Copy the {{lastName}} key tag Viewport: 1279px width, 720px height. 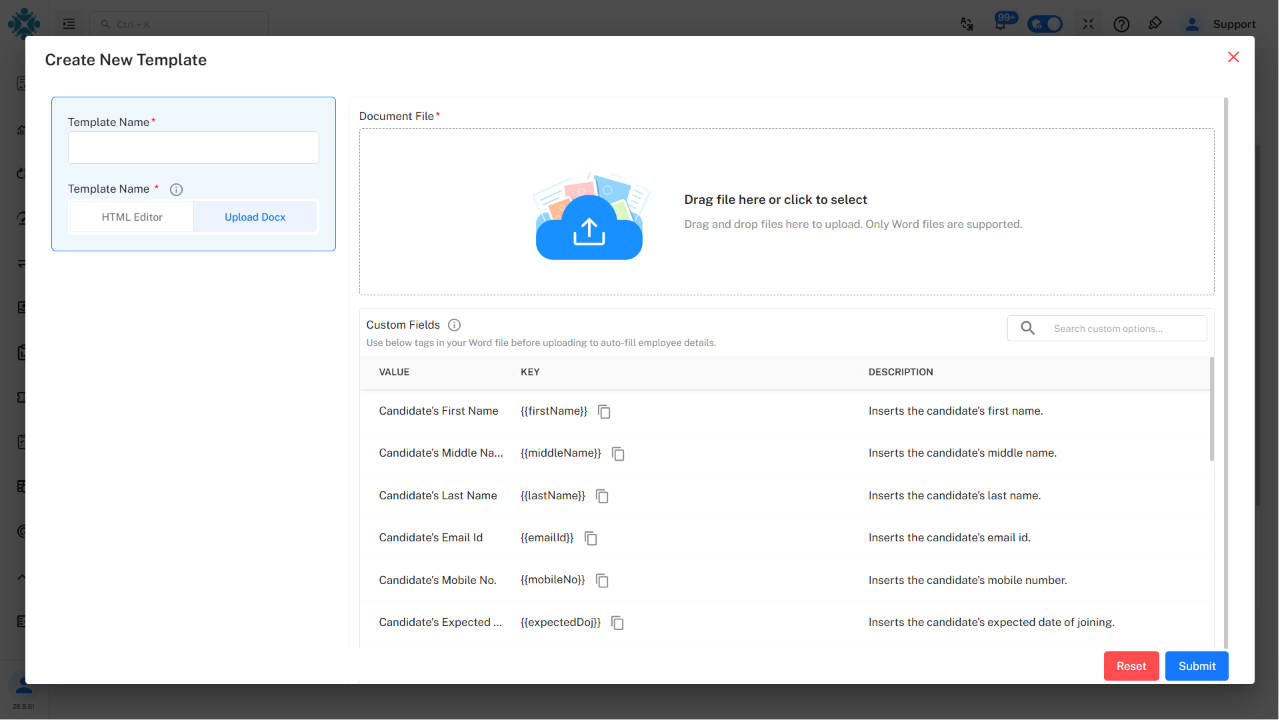coord(602,496)
